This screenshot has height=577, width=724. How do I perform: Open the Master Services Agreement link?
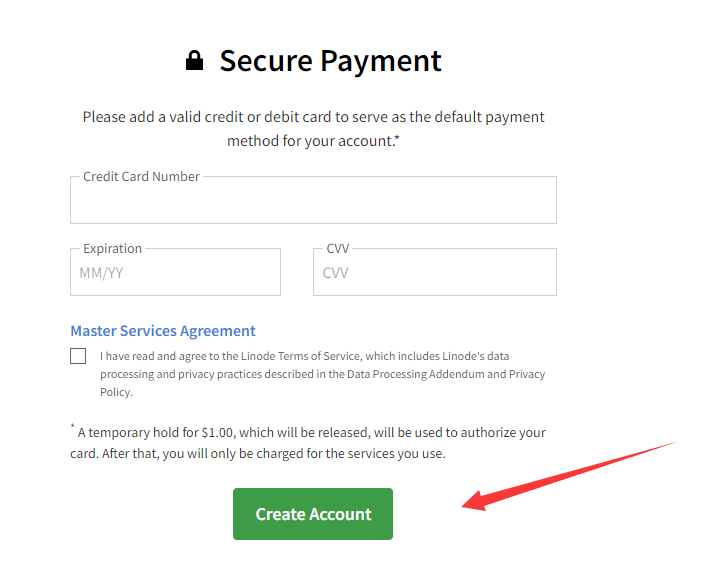(x=163, y=331)
